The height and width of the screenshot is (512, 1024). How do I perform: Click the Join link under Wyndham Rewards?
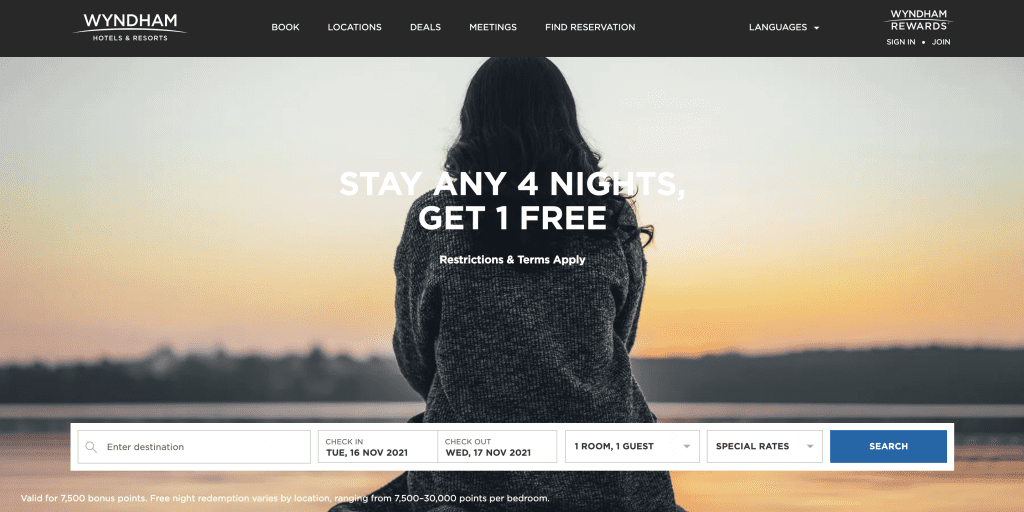(941, 42)
